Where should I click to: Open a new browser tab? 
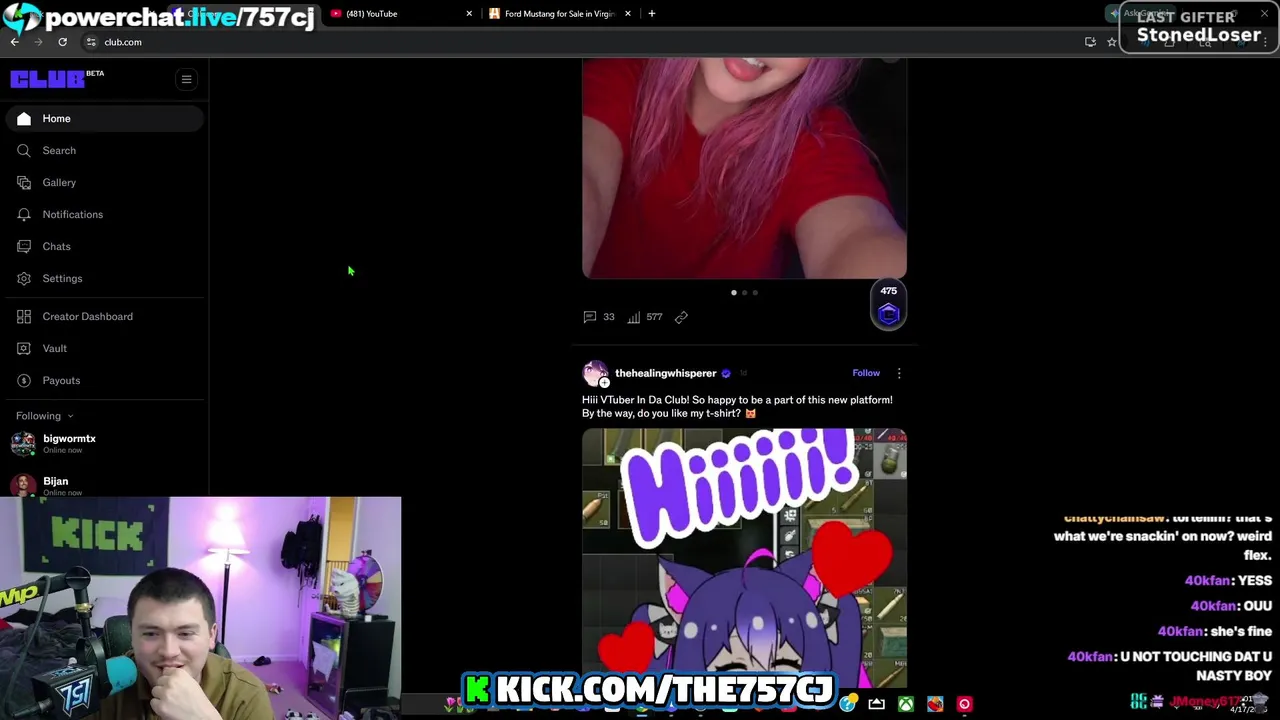652,14
